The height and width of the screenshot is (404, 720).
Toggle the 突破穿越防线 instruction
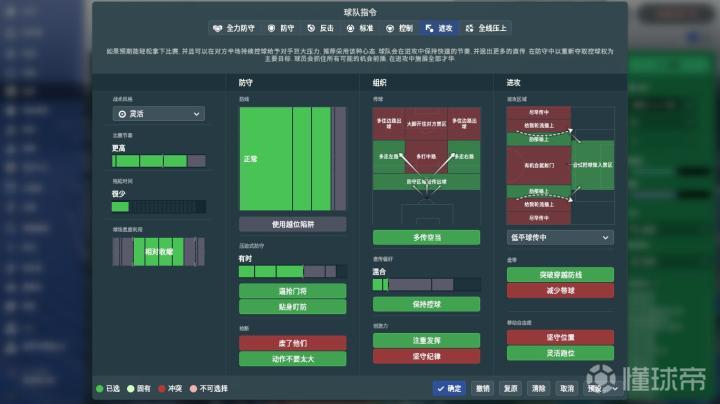click(559, 274)
